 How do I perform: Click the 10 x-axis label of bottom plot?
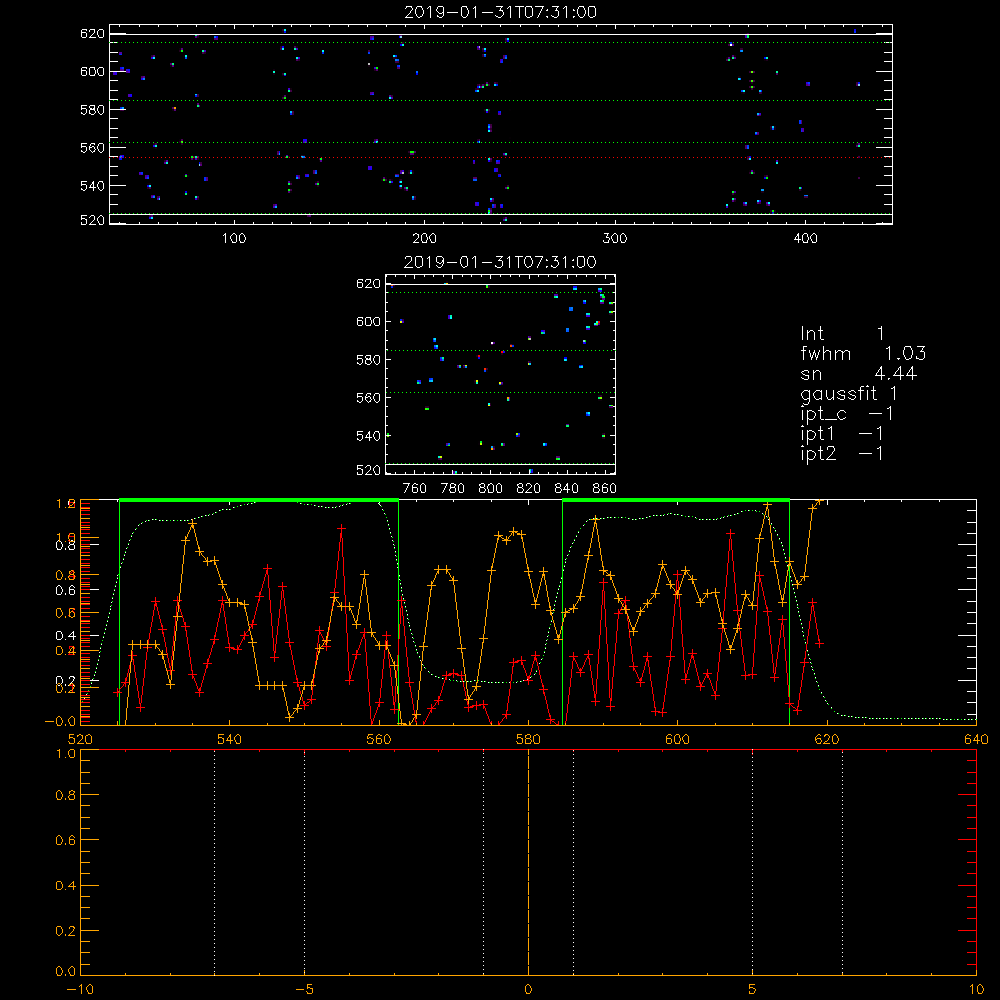(x=976, y=989)
